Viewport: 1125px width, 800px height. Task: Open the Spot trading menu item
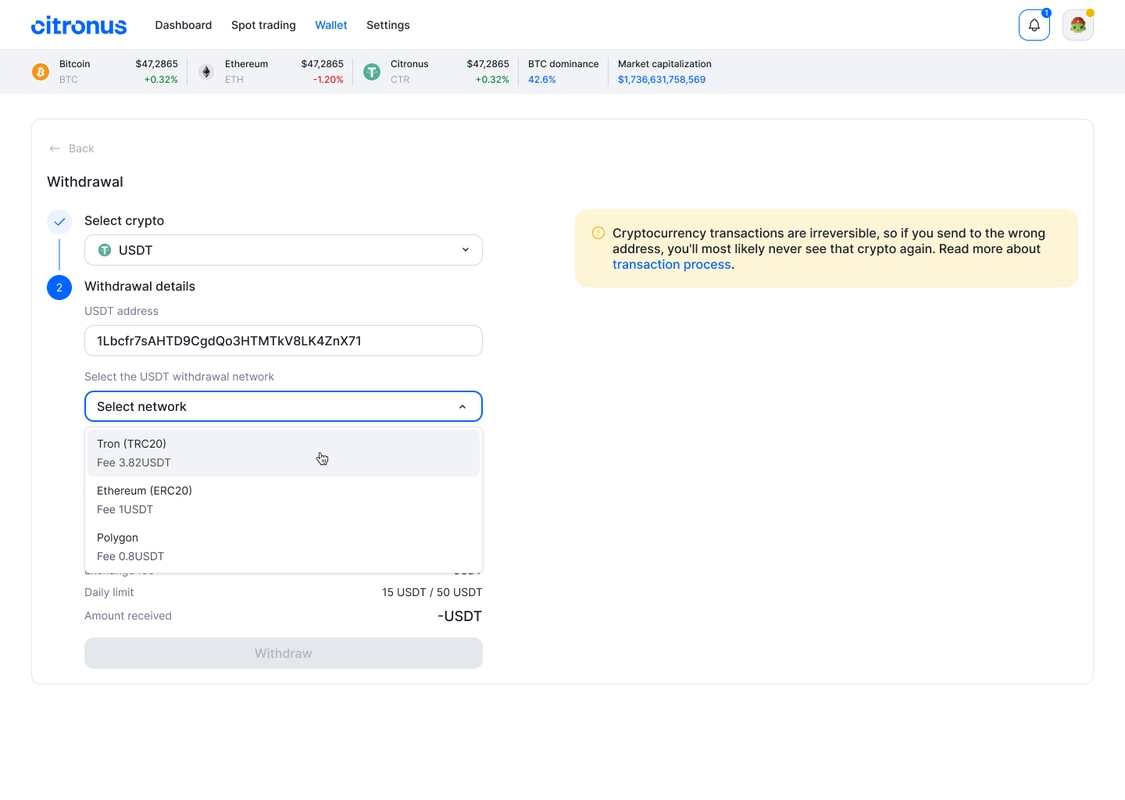coord(263,25)
